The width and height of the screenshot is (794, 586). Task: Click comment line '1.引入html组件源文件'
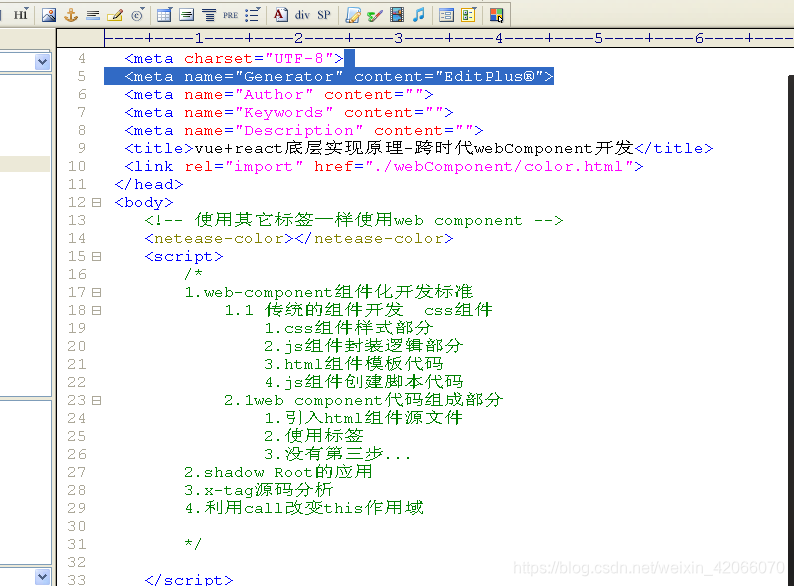point(363,418)
